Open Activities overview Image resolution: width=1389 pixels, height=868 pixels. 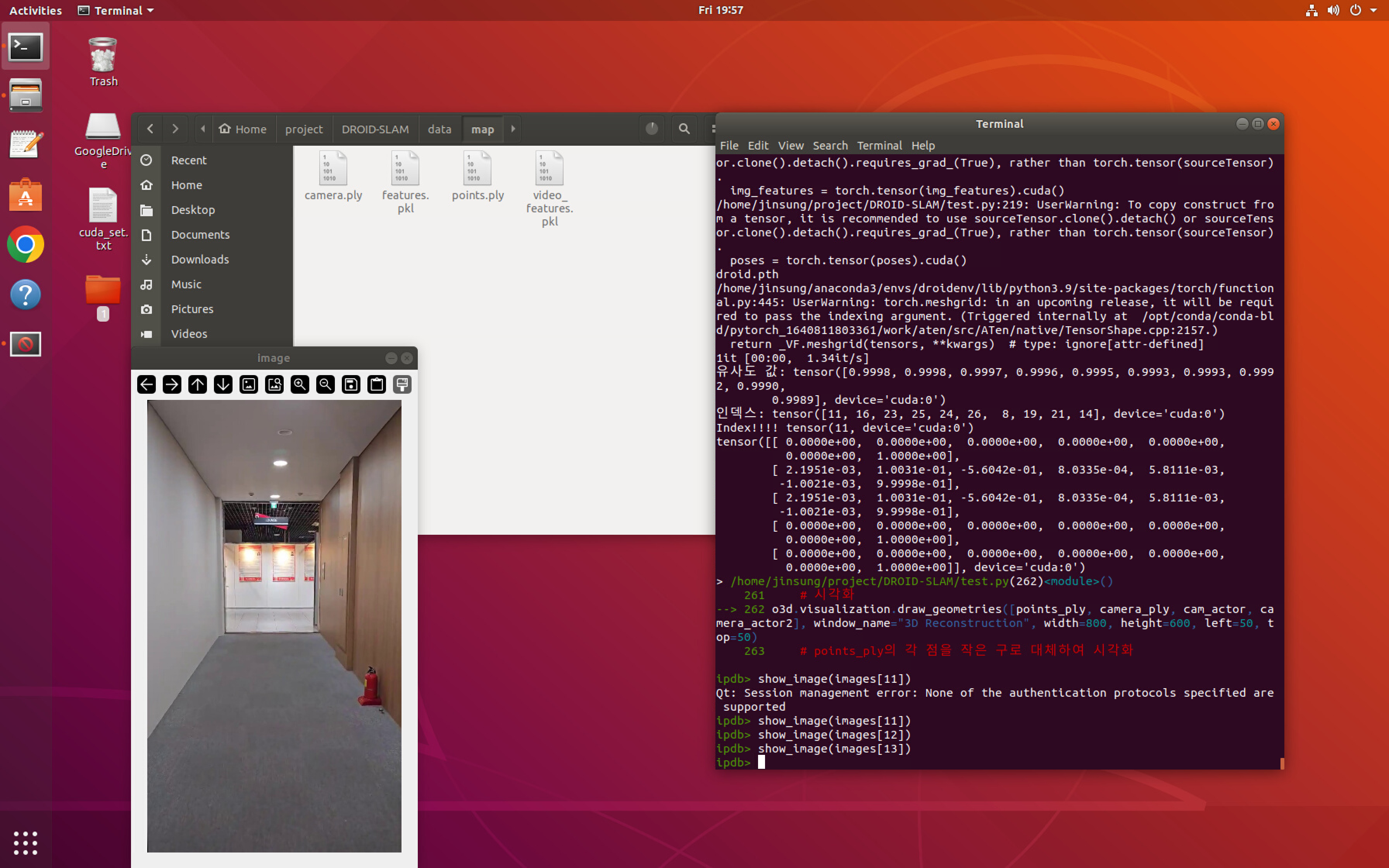tap(36, 10)
